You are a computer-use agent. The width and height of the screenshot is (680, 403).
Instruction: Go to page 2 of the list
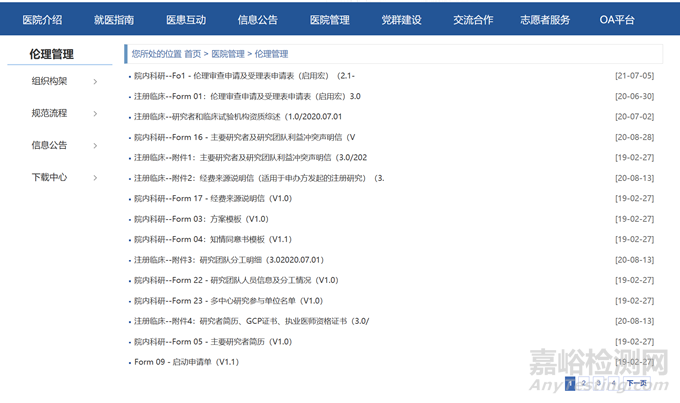(584, 382)
